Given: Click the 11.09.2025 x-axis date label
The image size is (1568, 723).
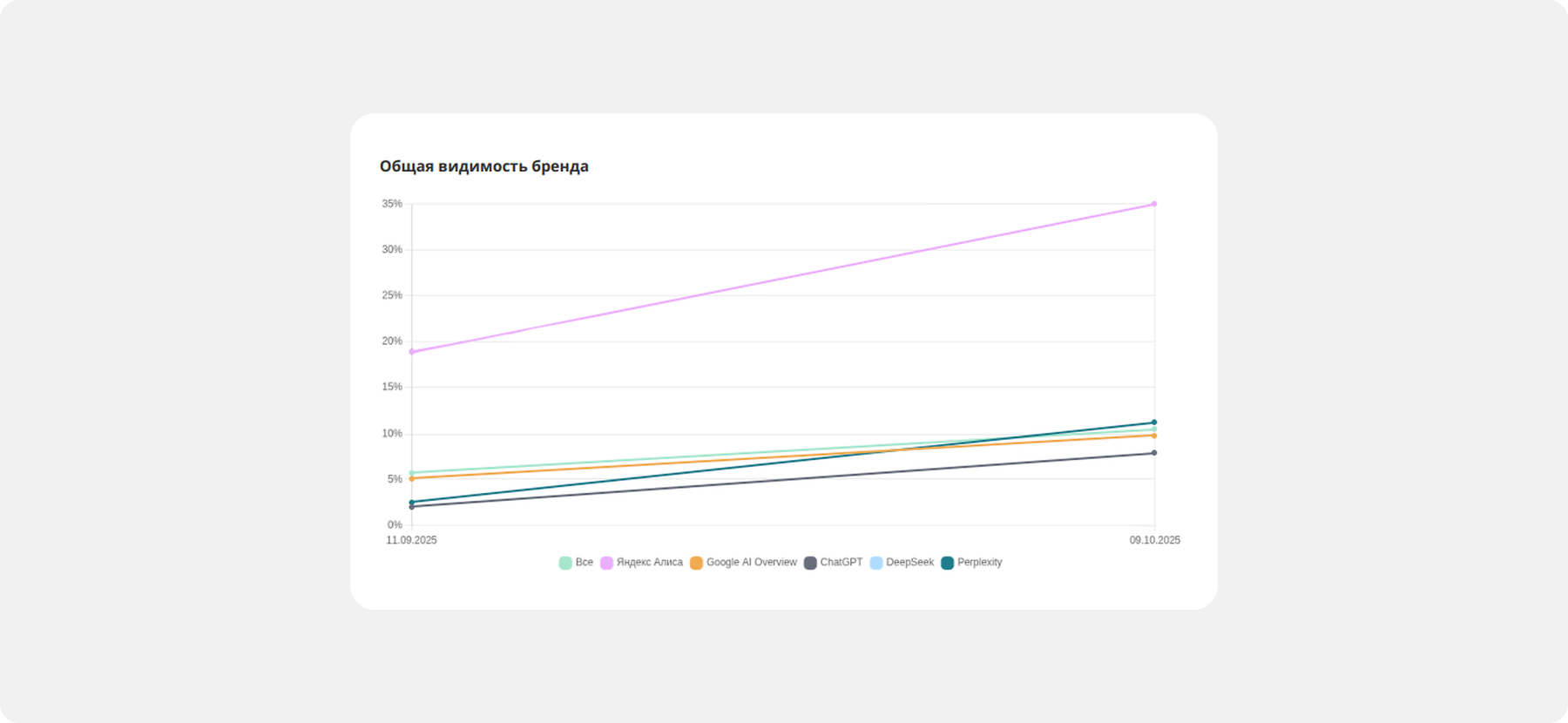Looking at the screenshot, I should (411, 540).
